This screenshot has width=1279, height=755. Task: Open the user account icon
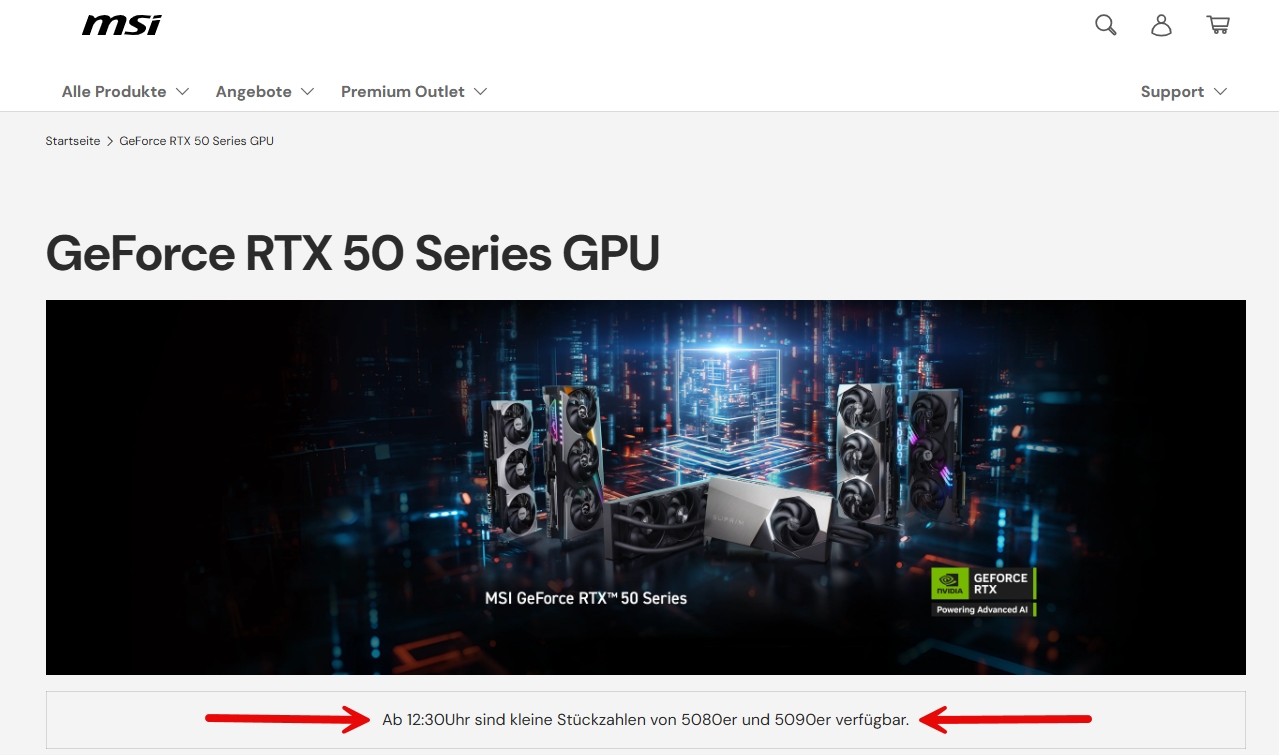[1161, 25]
